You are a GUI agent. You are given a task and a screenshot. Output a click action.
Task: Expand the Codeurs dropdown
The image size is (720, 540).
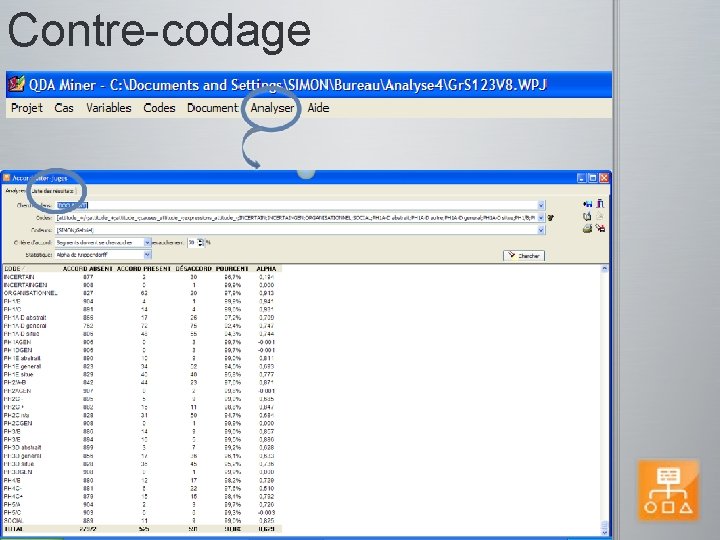(x=541, y=230)
